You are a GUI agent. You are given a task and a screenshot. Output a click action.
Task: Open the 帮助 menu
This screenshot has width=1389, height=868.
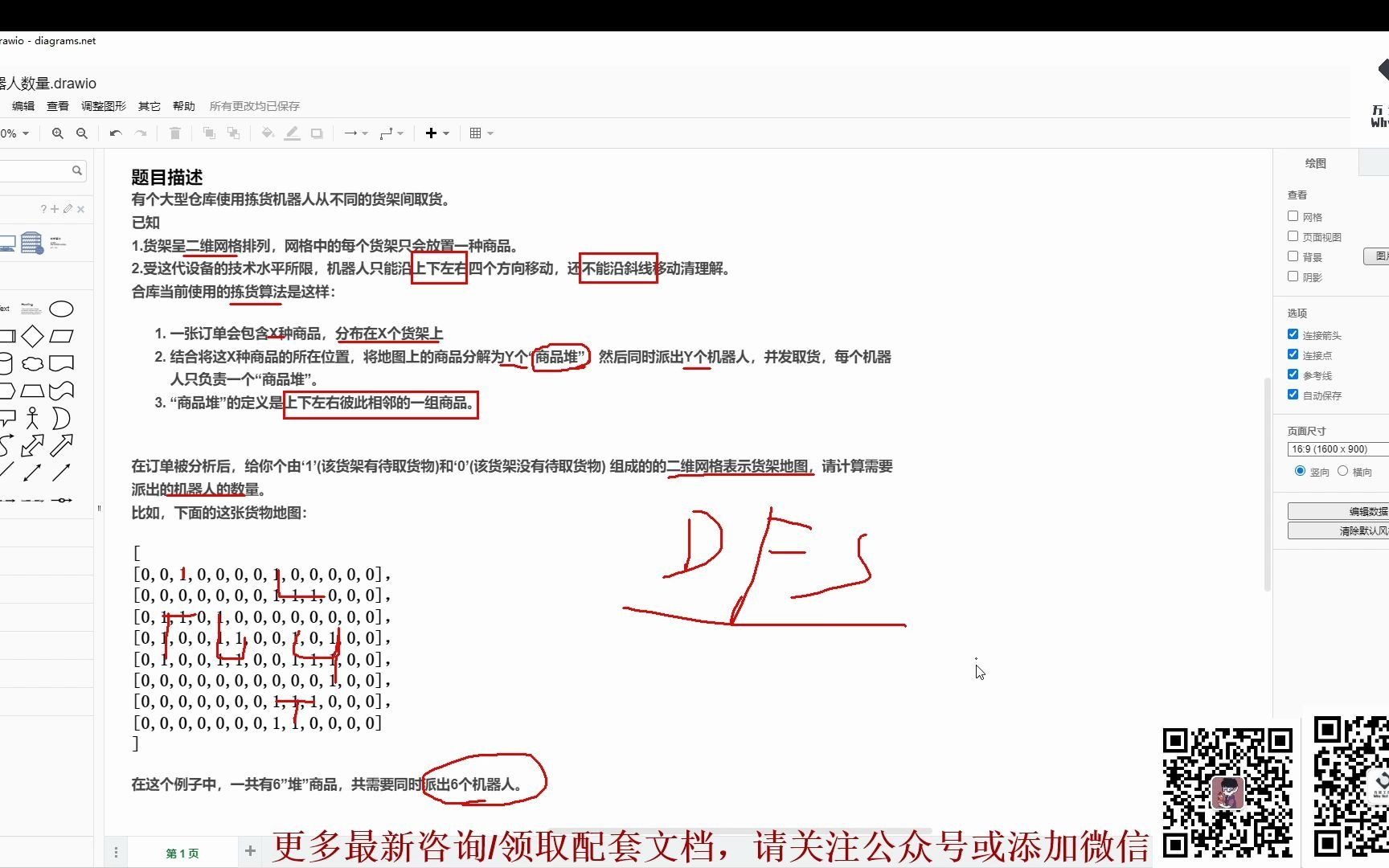184,106
